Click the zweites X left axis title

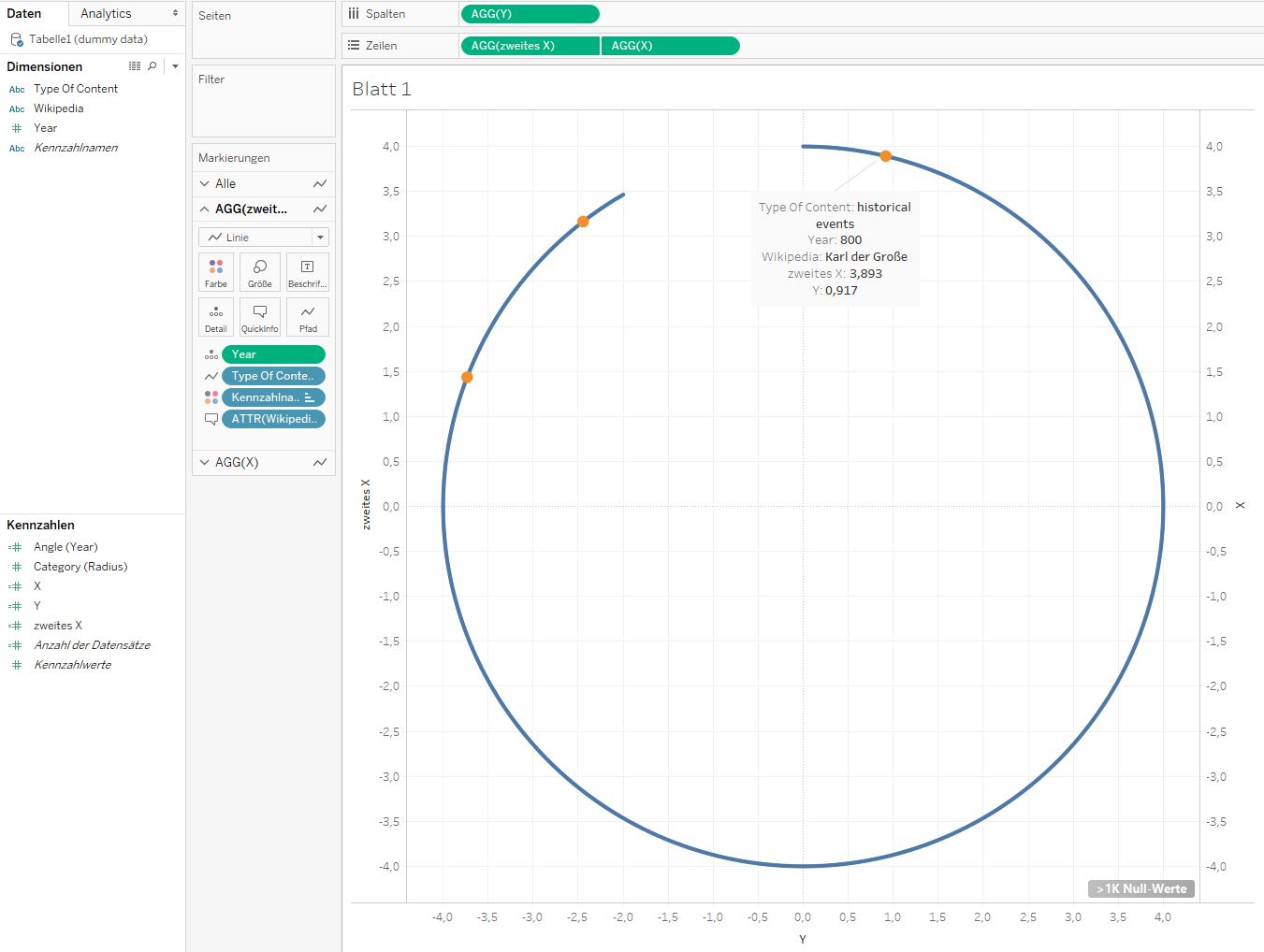(366, 505)
